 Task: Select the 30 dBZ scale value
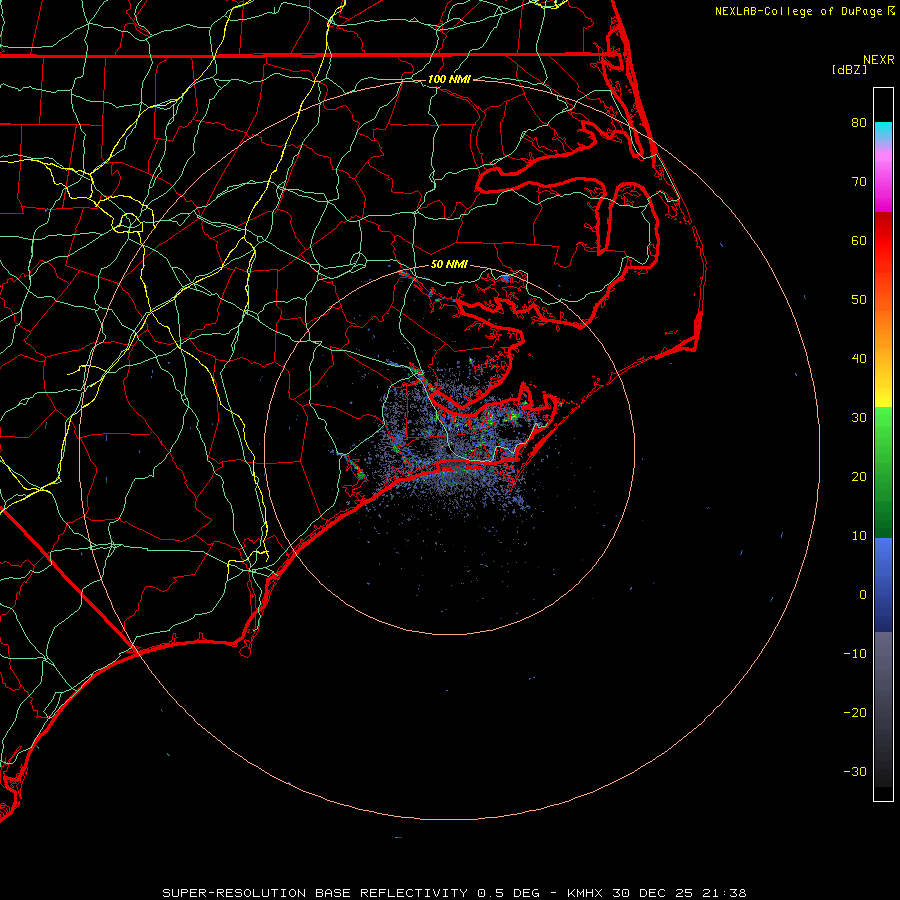859,417
